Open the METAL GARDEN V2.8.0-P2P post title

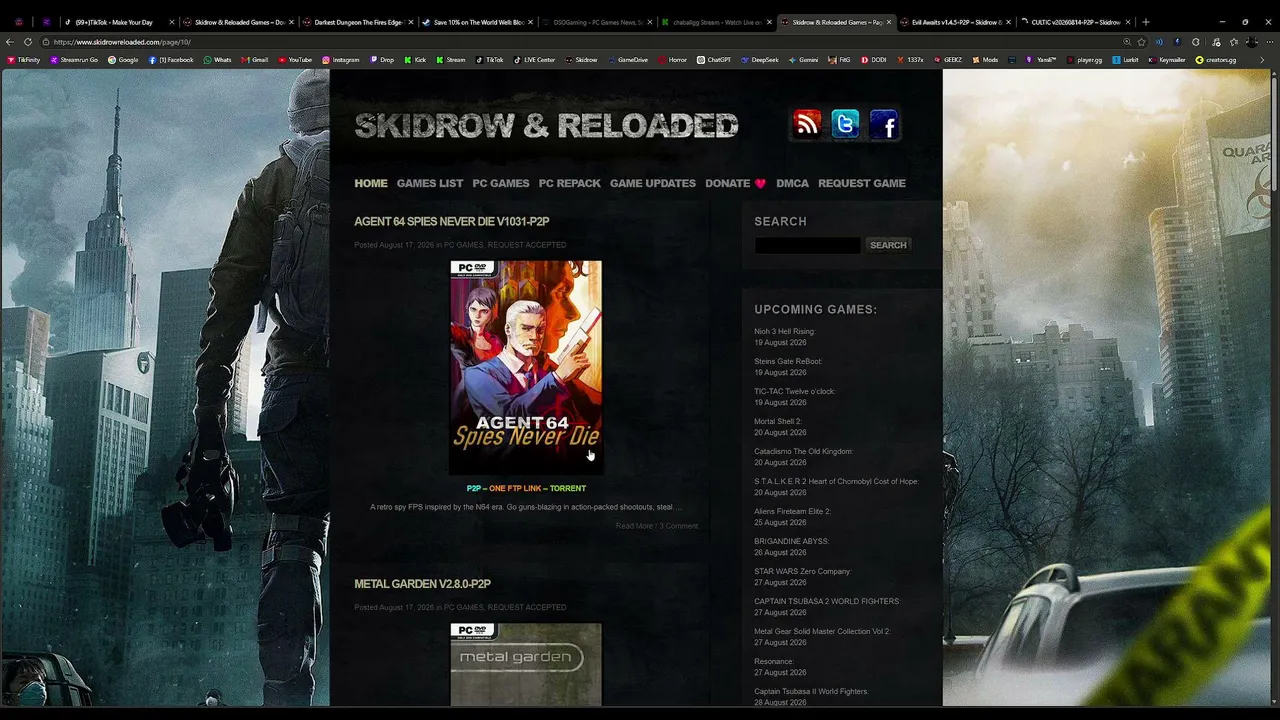423,584
